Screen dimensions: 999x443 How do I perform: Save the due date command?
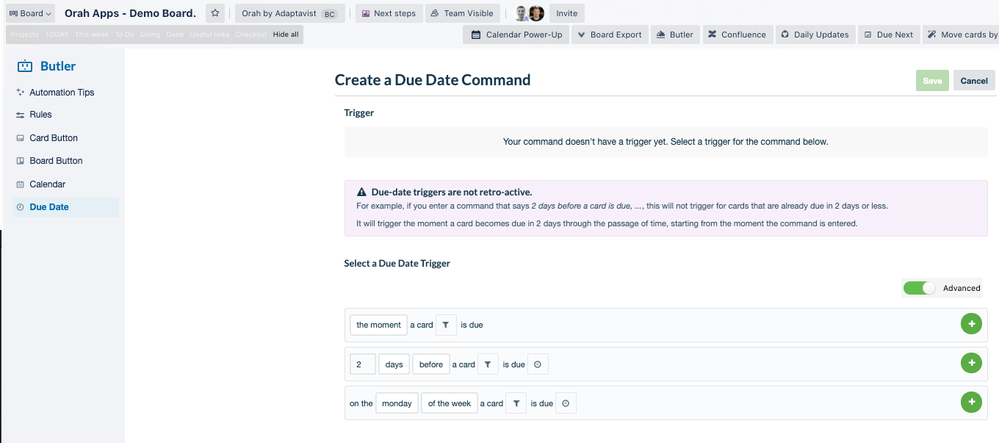tap(932, 80)
